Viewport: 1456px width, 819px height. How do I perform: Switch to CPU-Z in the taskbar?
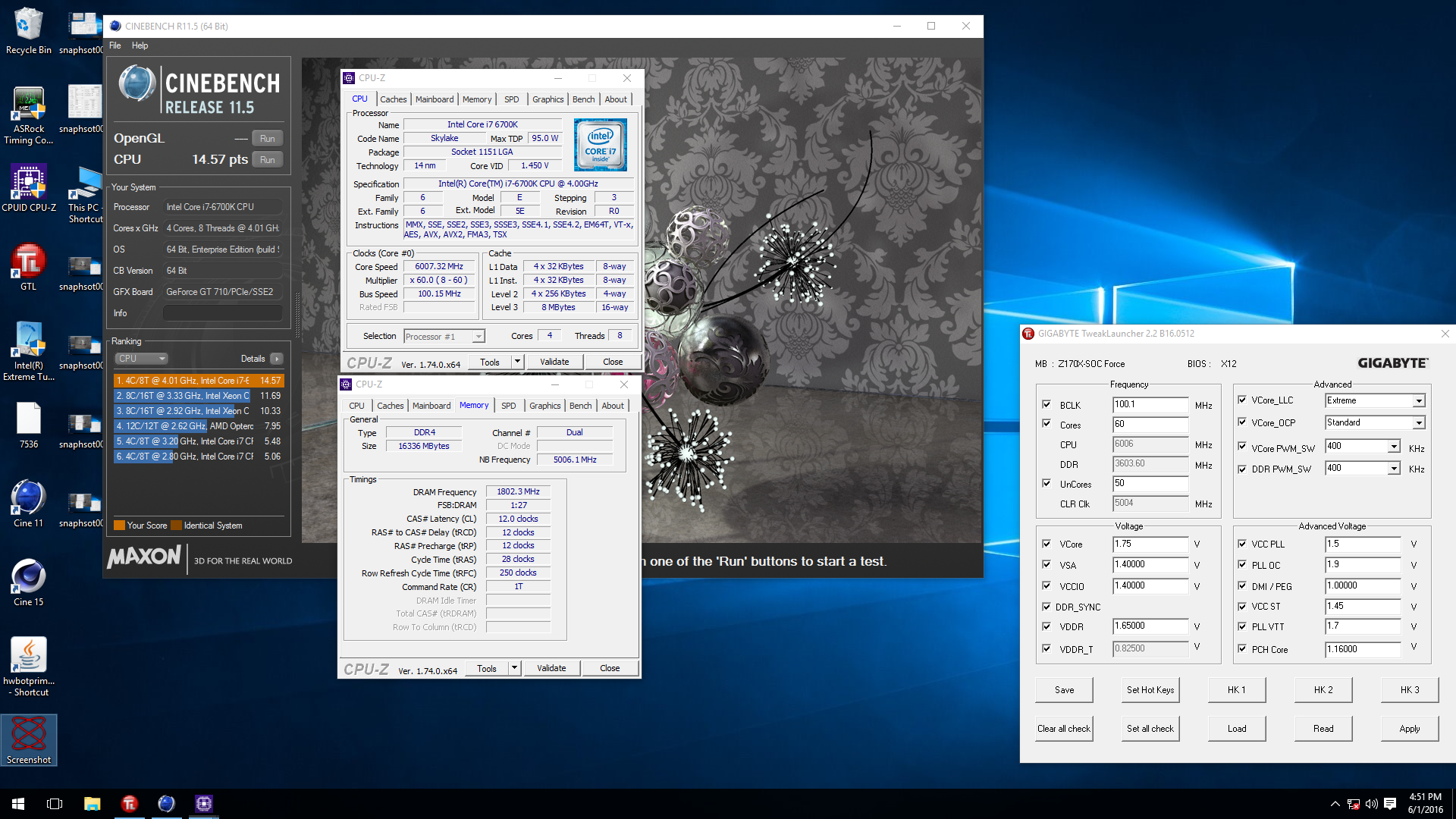203,804
